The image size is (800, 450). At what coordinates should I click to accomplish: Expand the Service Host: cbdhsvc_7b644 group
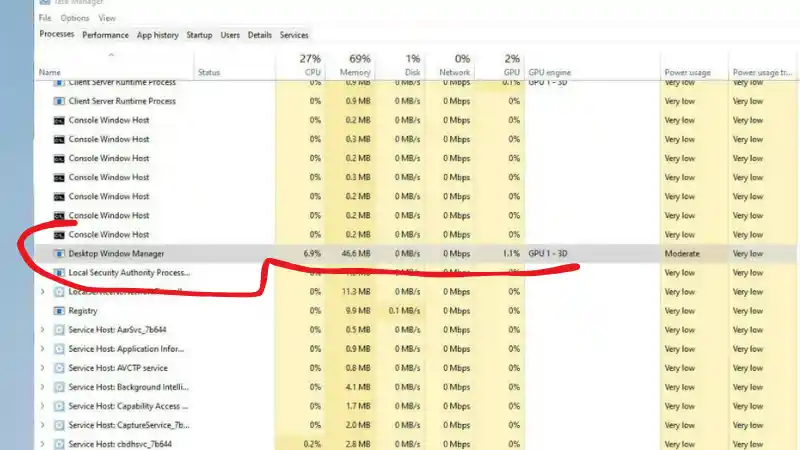click(43, 444)
